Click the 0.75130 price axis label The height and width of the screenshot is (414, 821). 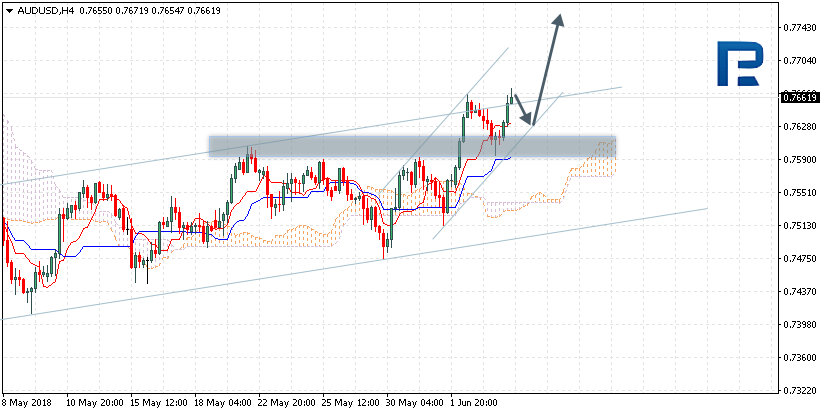point(800,226)
